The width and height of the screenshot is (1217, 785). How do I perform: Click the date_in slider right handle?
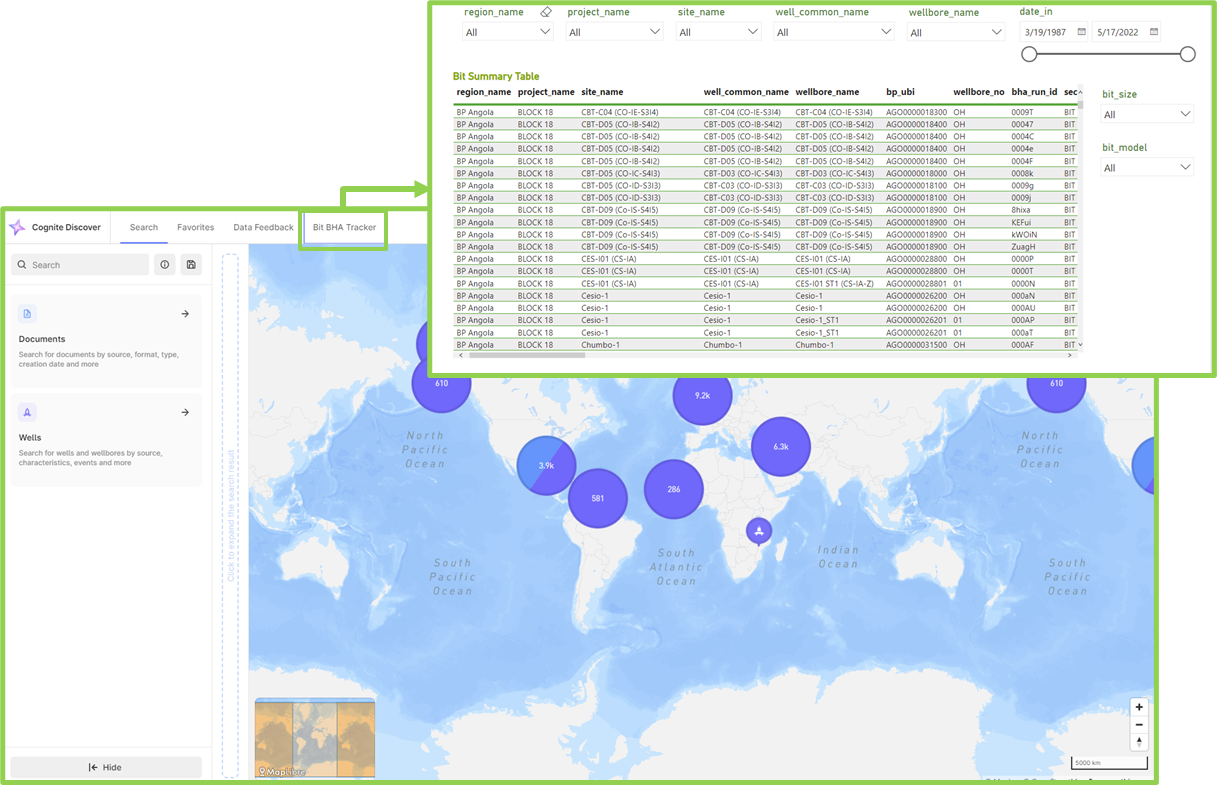(1188, 54)
